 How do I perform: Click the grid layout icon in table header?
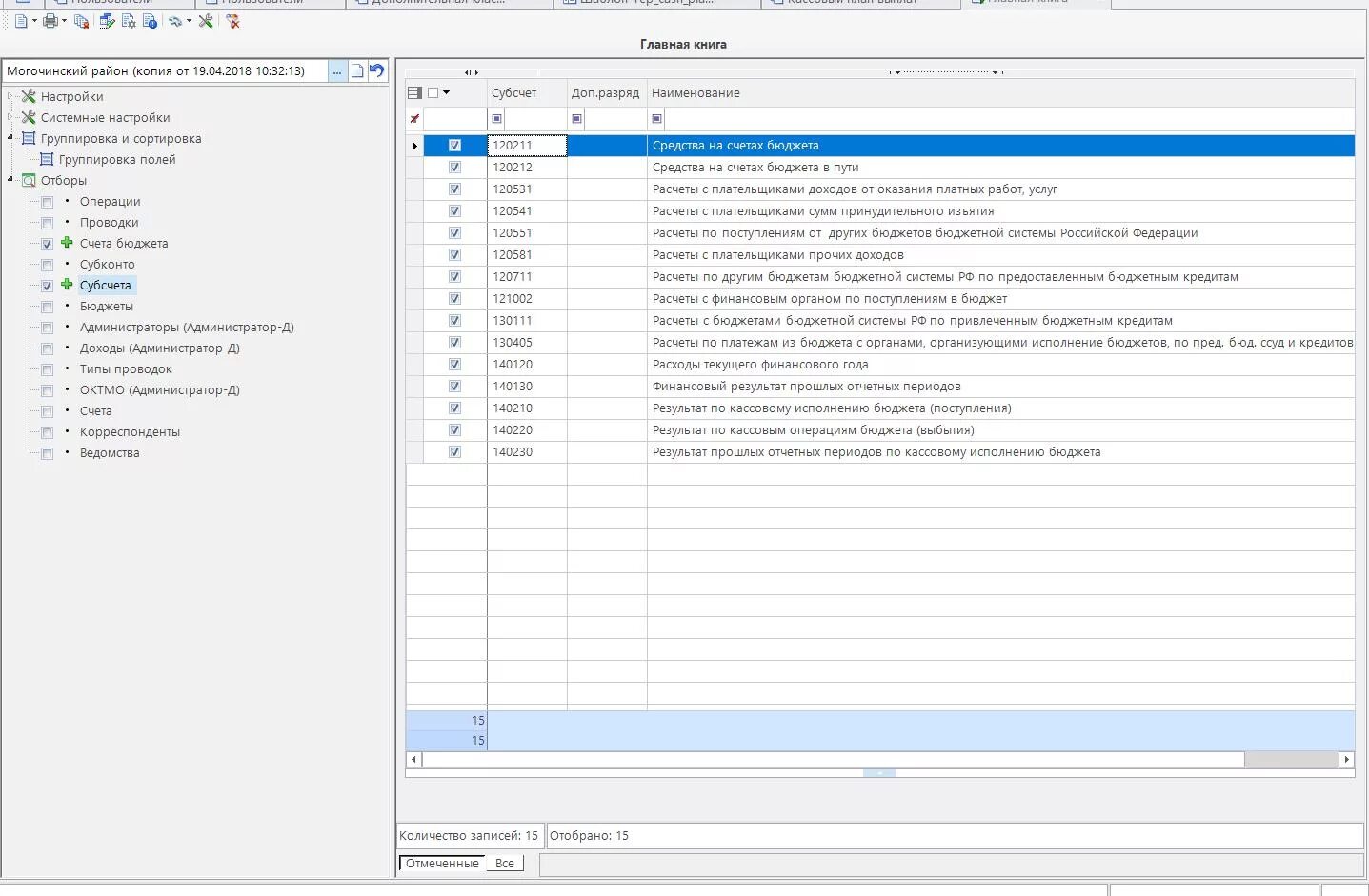(414, 92)
